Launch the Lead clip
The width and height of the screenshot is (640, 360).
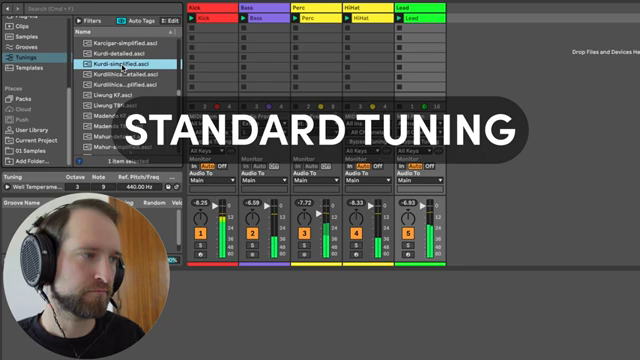click(x=399, y=18)
